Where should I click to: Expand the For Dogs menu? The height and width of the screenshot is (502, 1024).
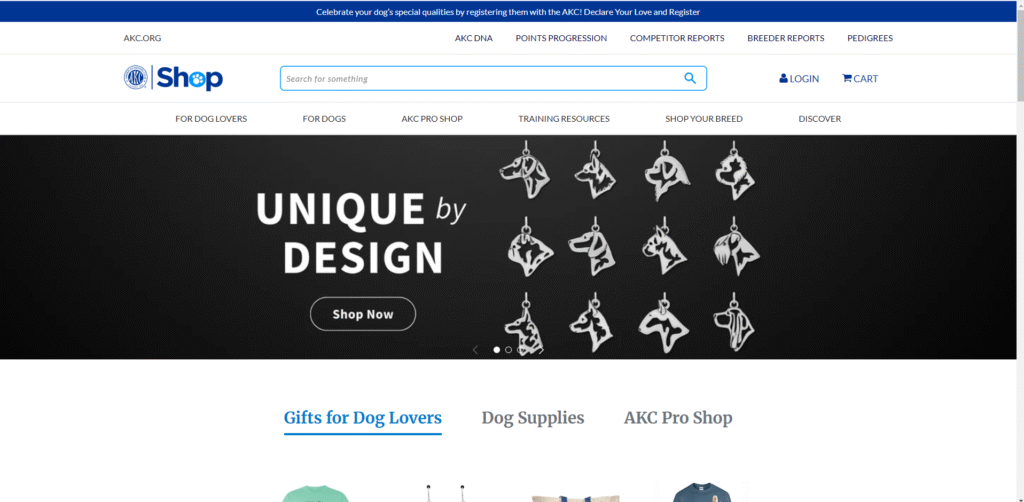[x=324, y=119]
